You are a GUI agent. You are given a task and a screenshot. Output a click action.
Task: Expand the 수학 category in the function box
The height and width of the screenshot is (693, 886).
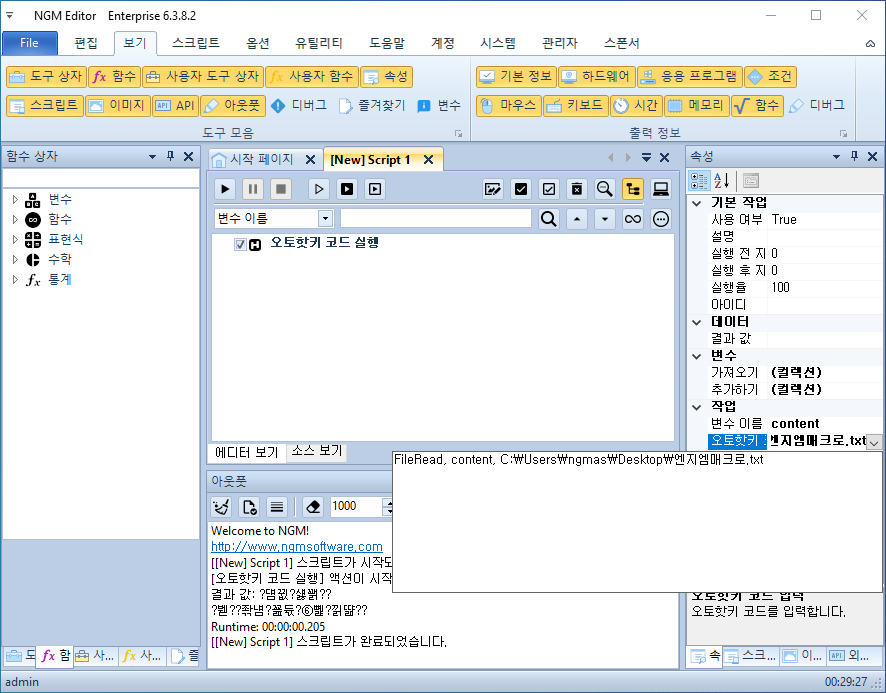pyautogui.click(x=17, y=259)
